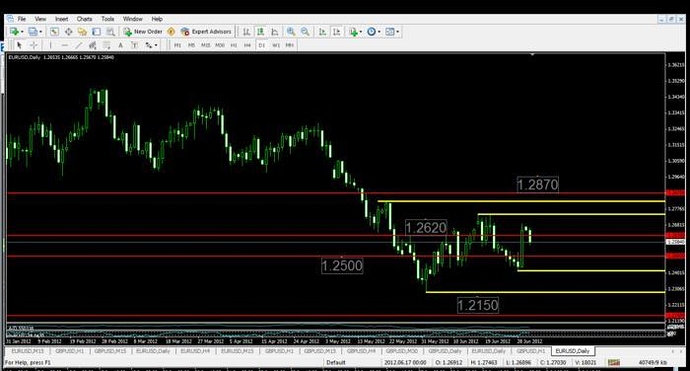Switch to the D1 timeframe
The image size is (690, 371).
262,45
